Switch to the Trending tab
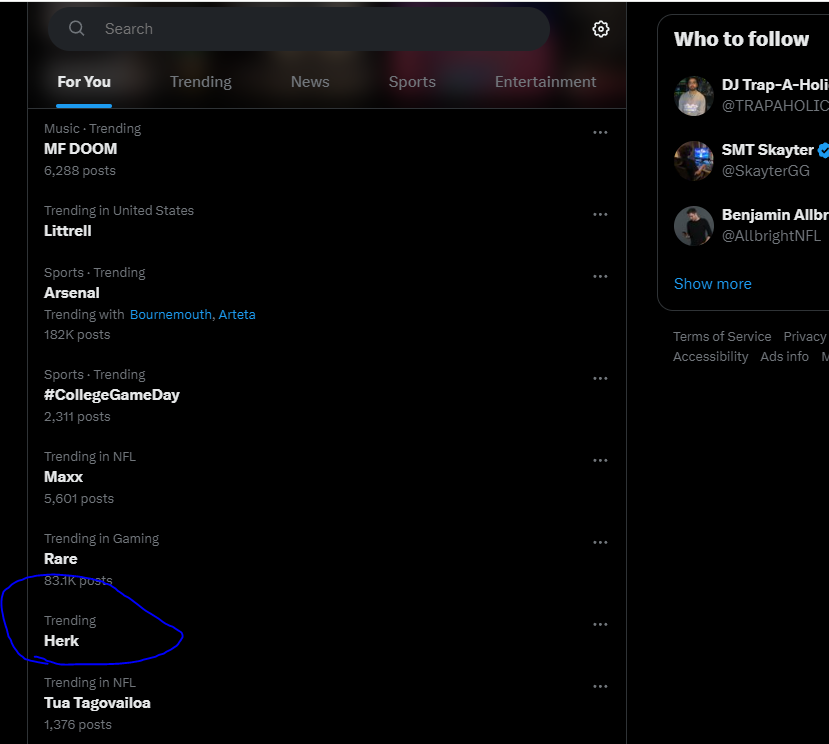The width and height of the screenshot is (829, 744). [x=200, y=82]
